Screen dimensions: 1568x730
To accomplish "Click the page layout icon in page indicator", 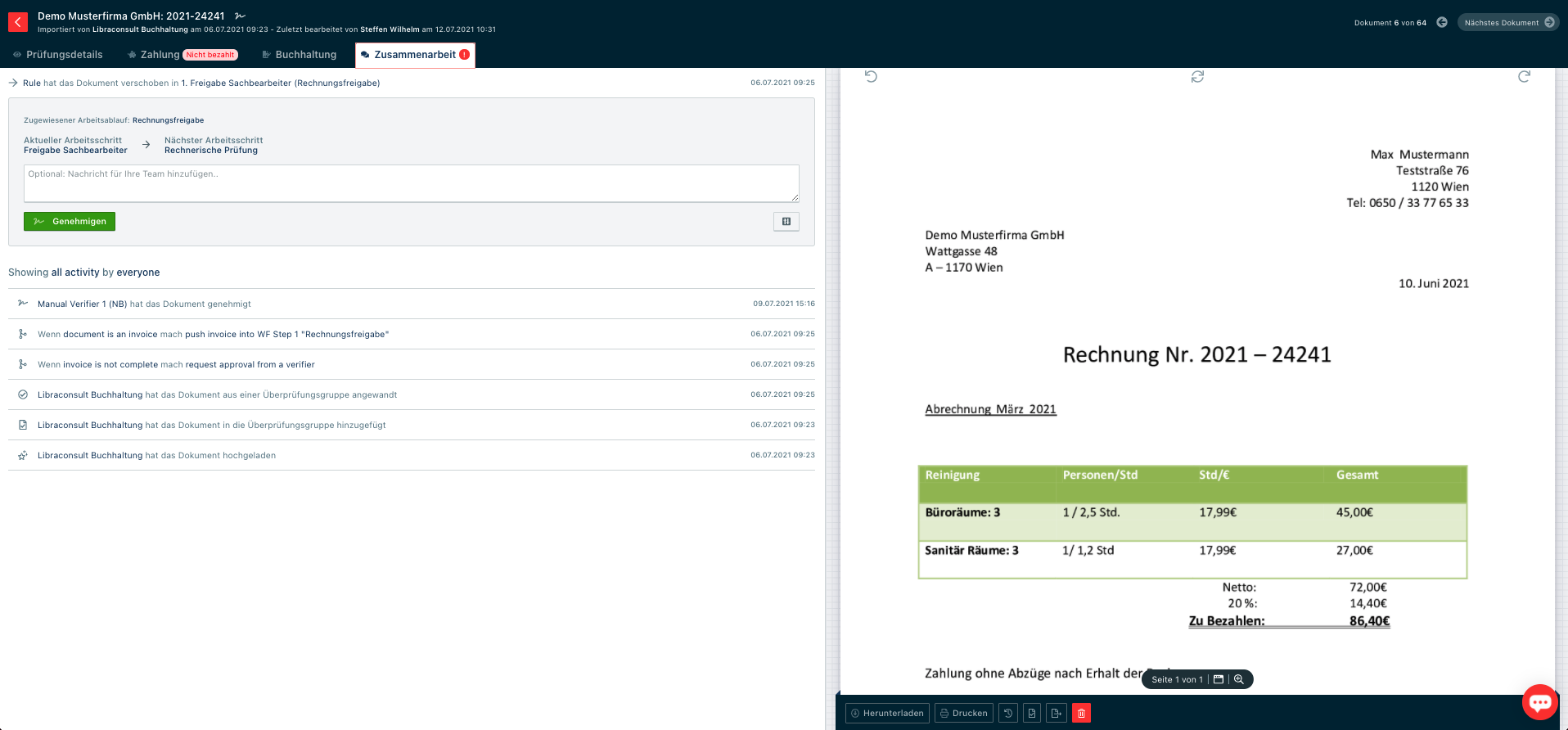I will click(1219, 679).
